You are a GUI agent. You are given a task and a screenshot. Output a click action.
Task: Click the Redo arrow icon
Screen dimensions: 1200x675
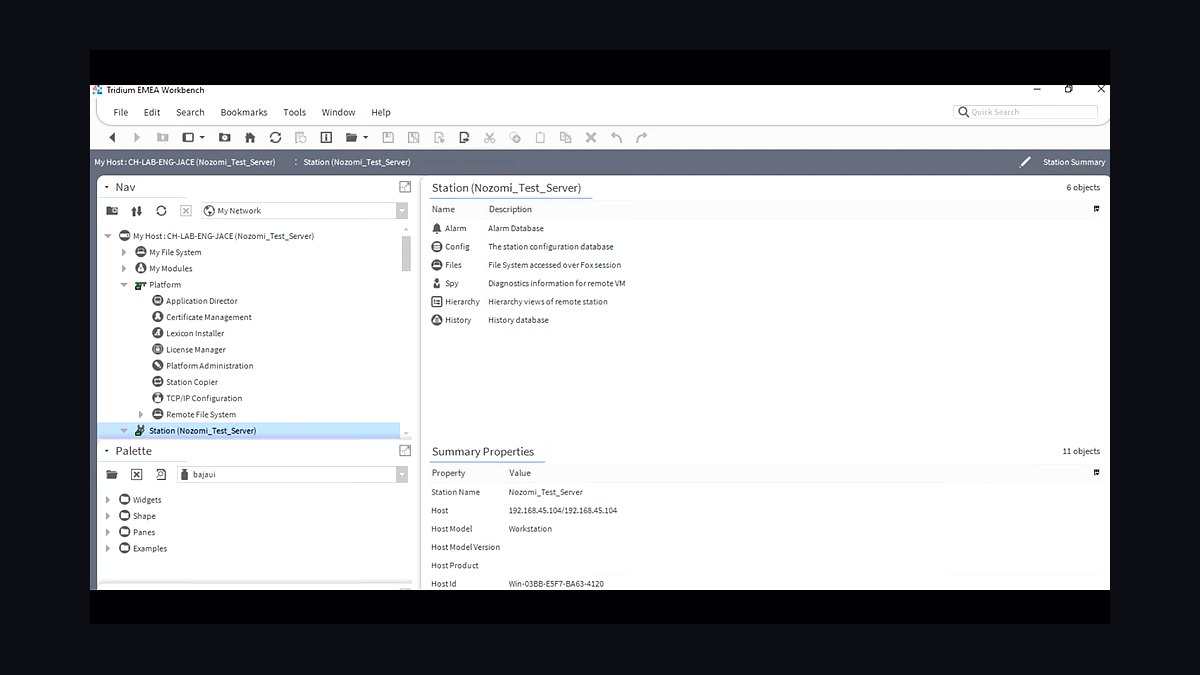tap(642, 137)
